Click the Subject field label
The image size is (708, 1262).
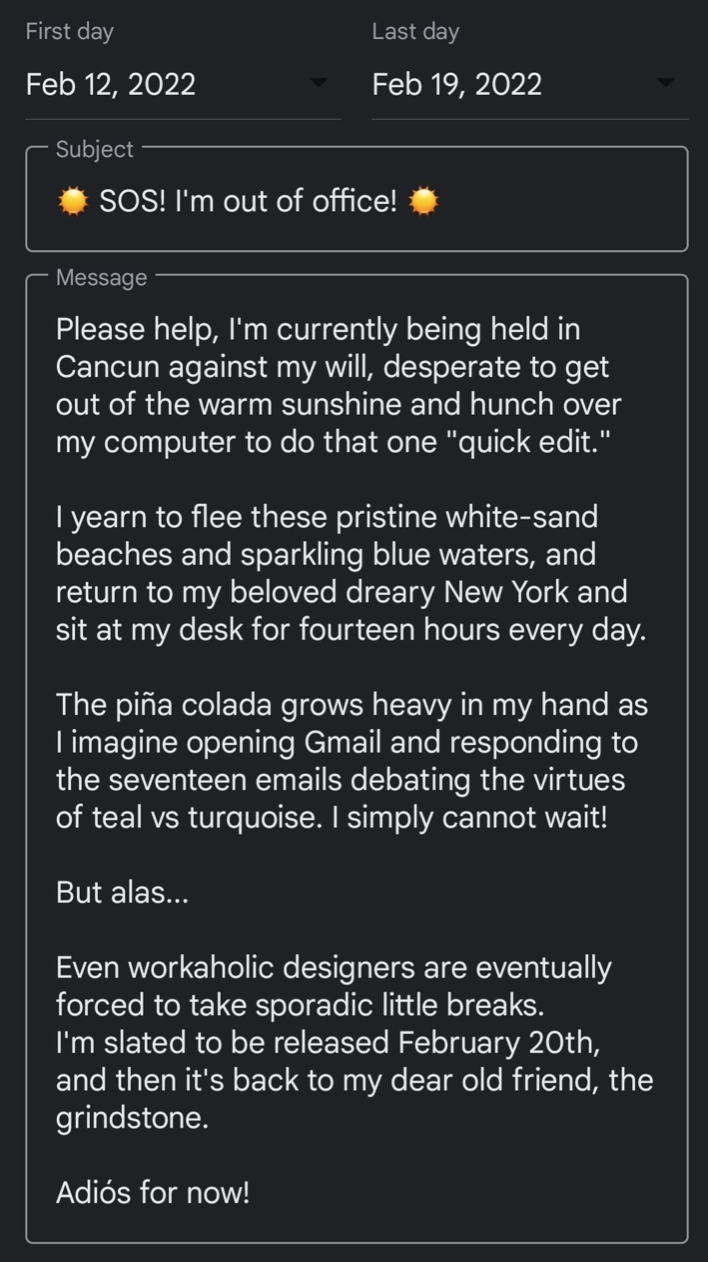[94, 149]
